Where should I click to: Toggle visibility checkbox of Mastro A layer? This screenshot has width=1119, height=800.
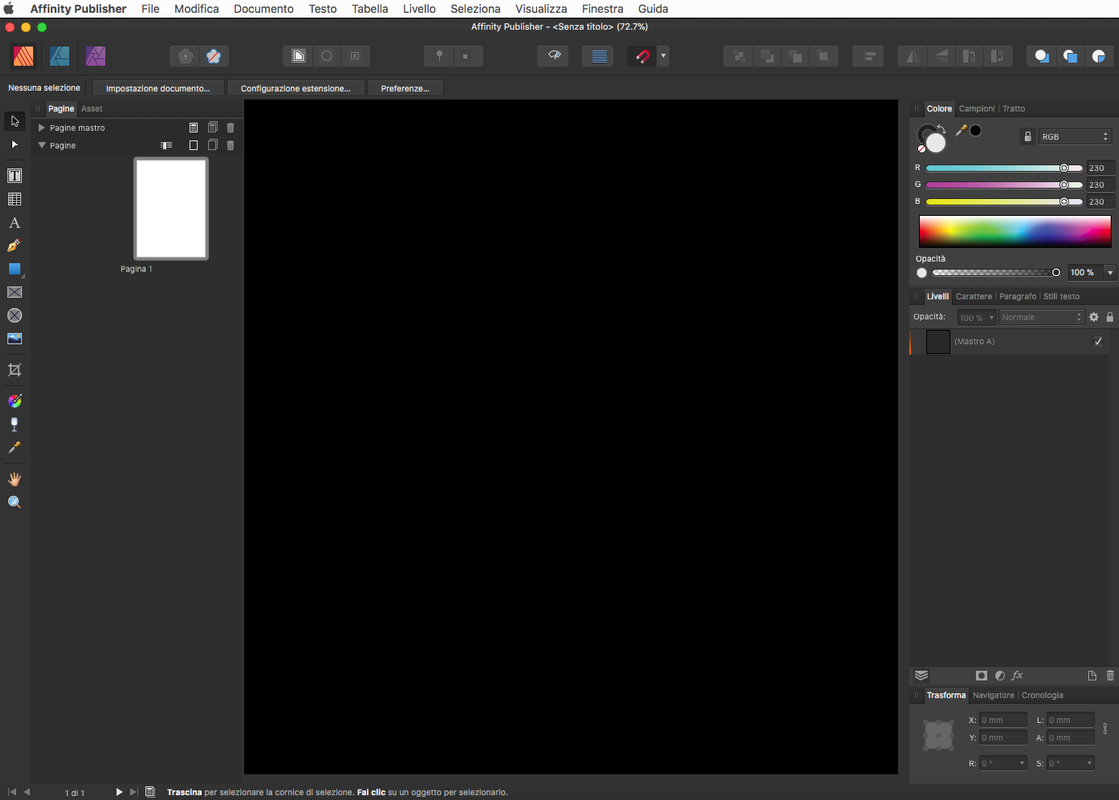tap(1098, 341)
